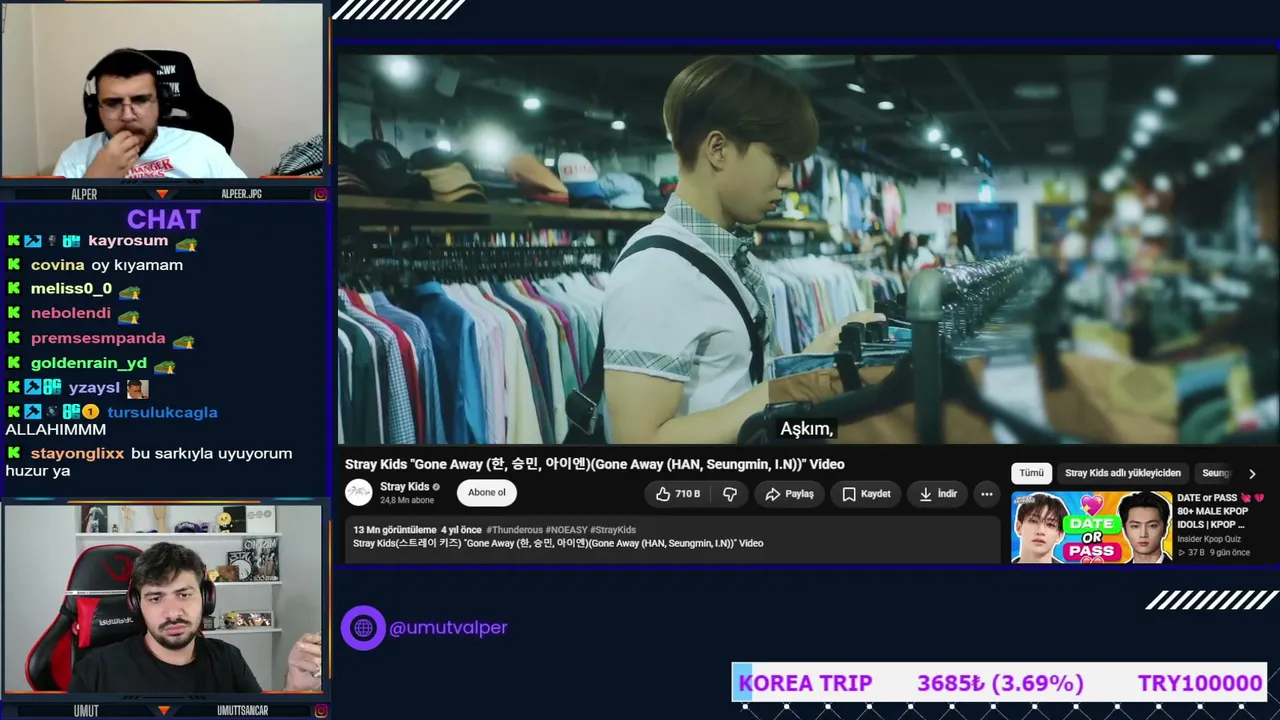Click the frog emote next to nebolendi
The width and height of the screenshot is (1280, 720).
(x=128, y=315)
